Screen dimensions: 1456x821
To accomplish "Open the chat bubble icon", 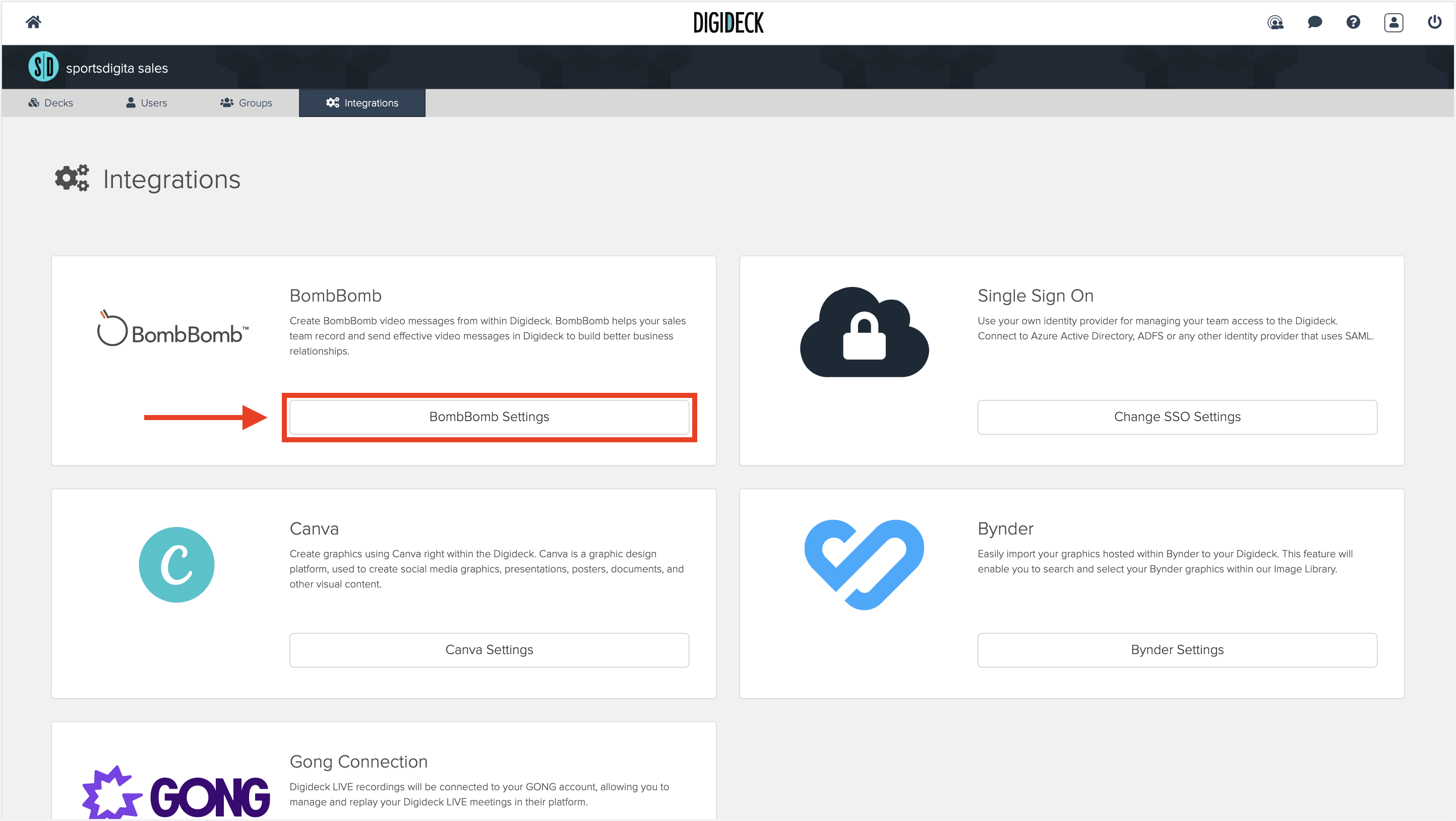I will [x=1315, y=22].
